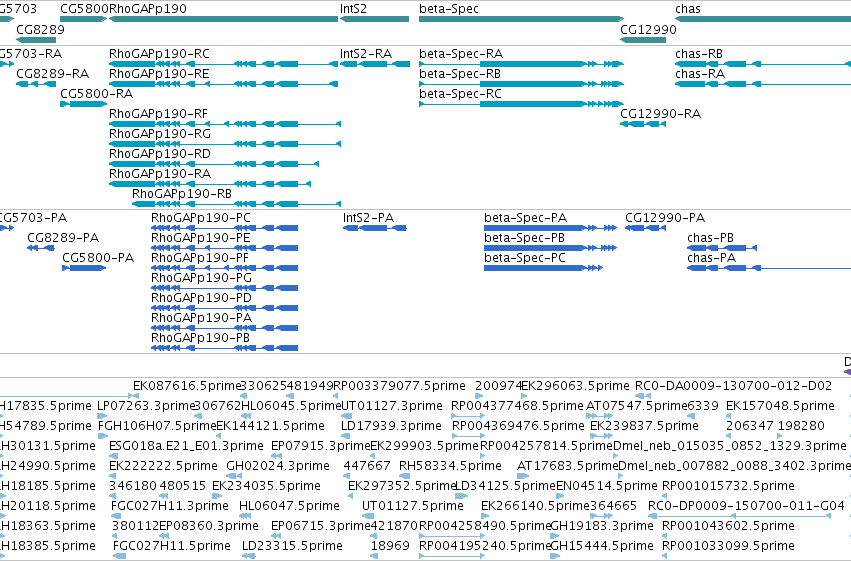Image resolution: width=851 pixels, height=561 pixels.
Task: Click EST LD17939.3prime
Action: click(x=391, y=426)
